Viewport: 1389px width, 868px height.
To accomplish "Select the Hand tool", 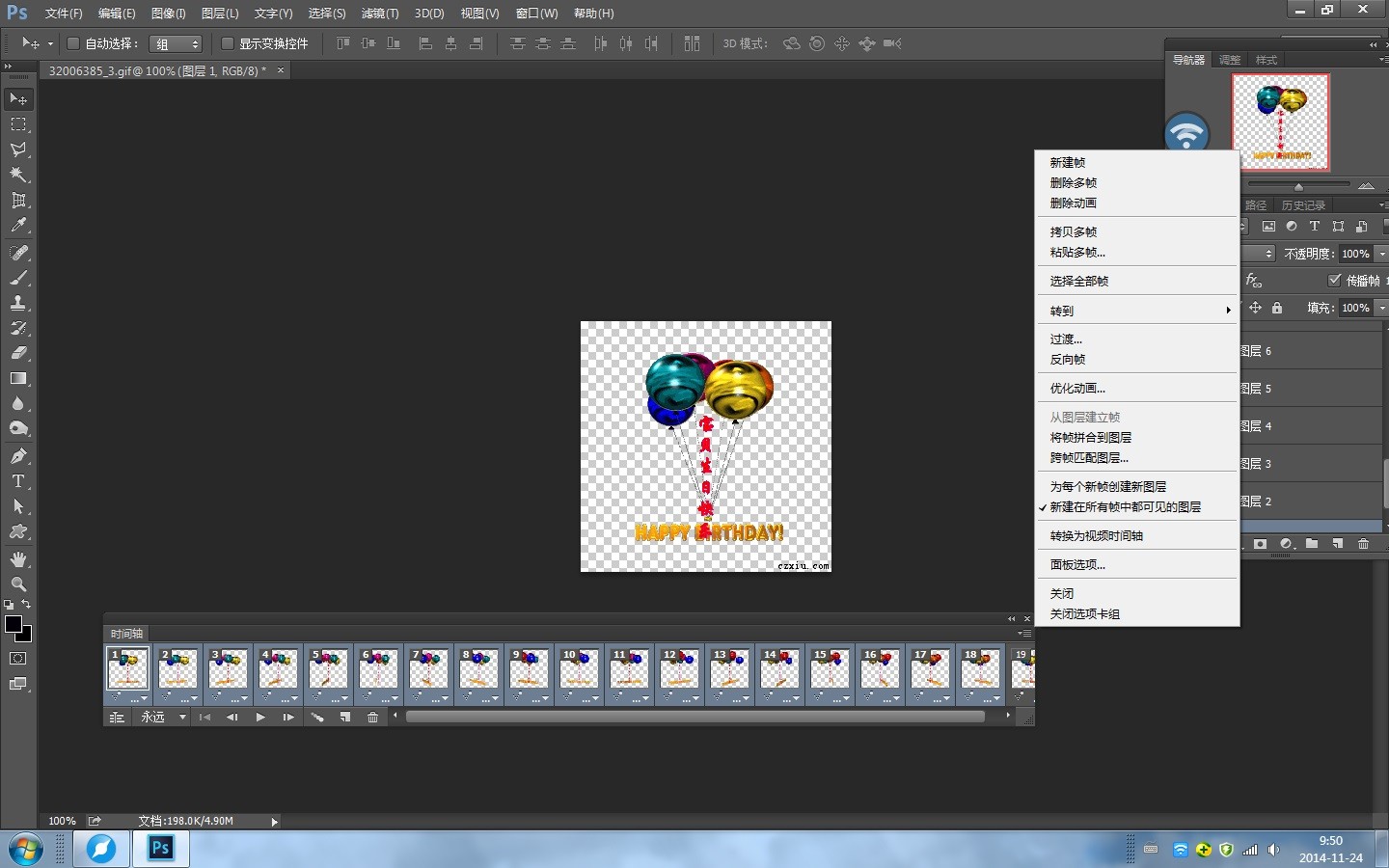I will coord(18,559).
